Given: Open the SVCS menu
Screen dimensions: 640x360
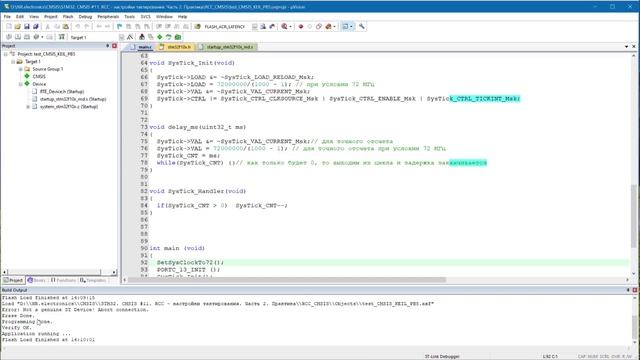Looking at the screenshot, I should (x=145, y=17).
